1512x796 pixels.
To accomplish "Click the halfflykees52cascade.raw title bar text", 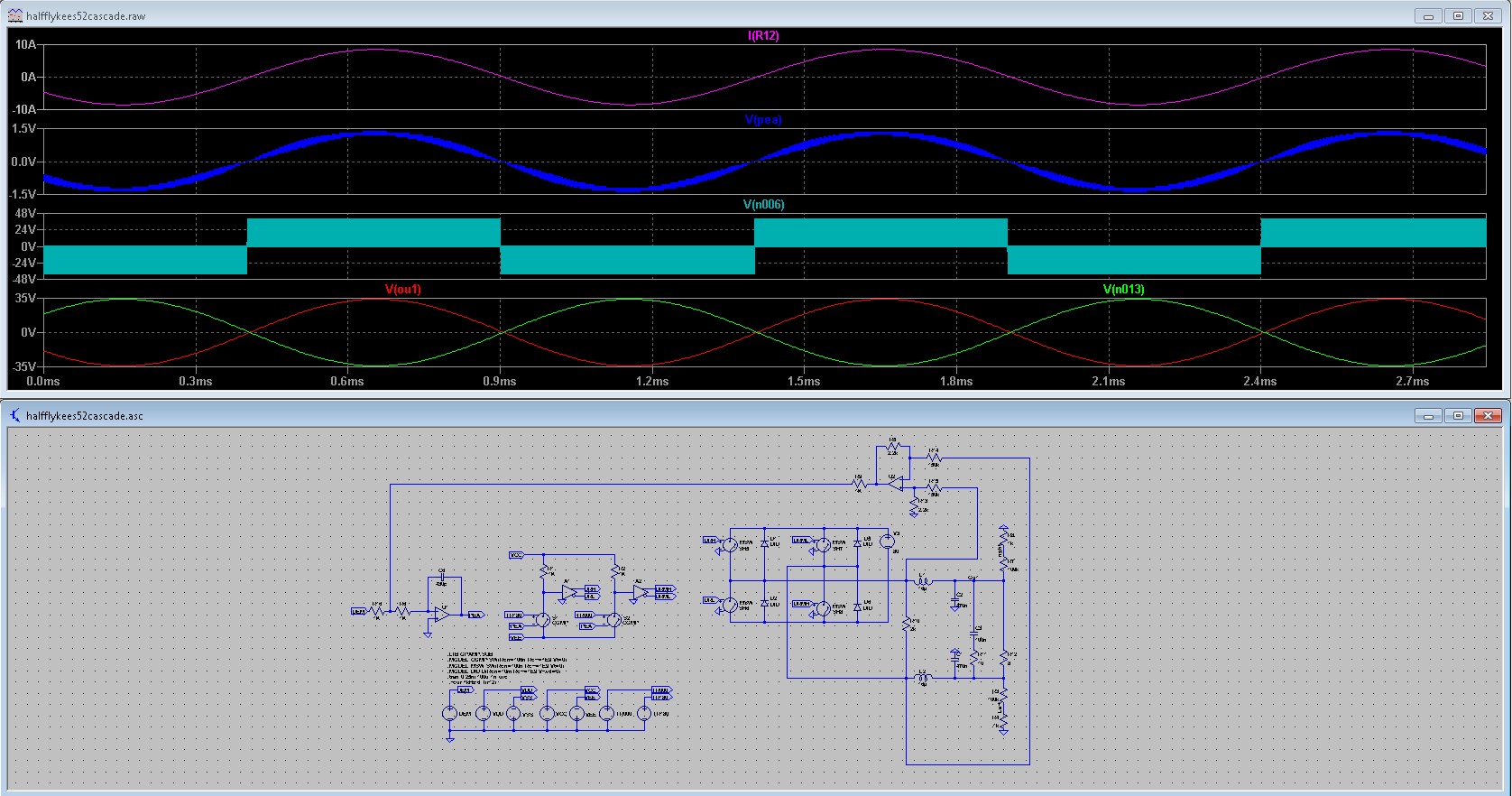I will point(86,16).
